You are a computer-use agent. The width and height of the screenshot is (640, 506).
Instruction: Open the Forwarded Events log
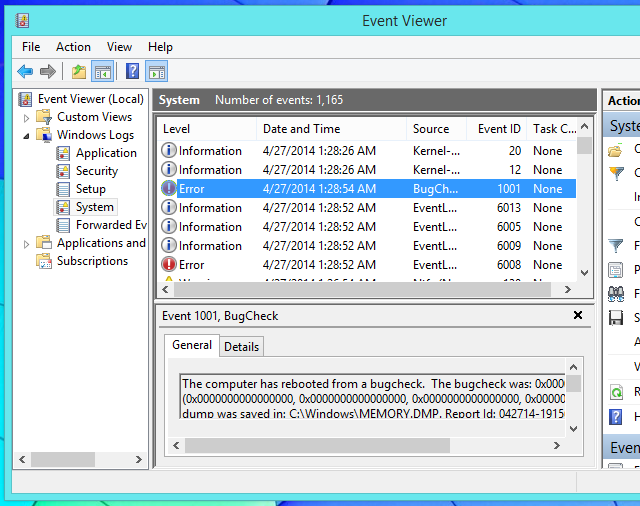(x=111, y=225)
